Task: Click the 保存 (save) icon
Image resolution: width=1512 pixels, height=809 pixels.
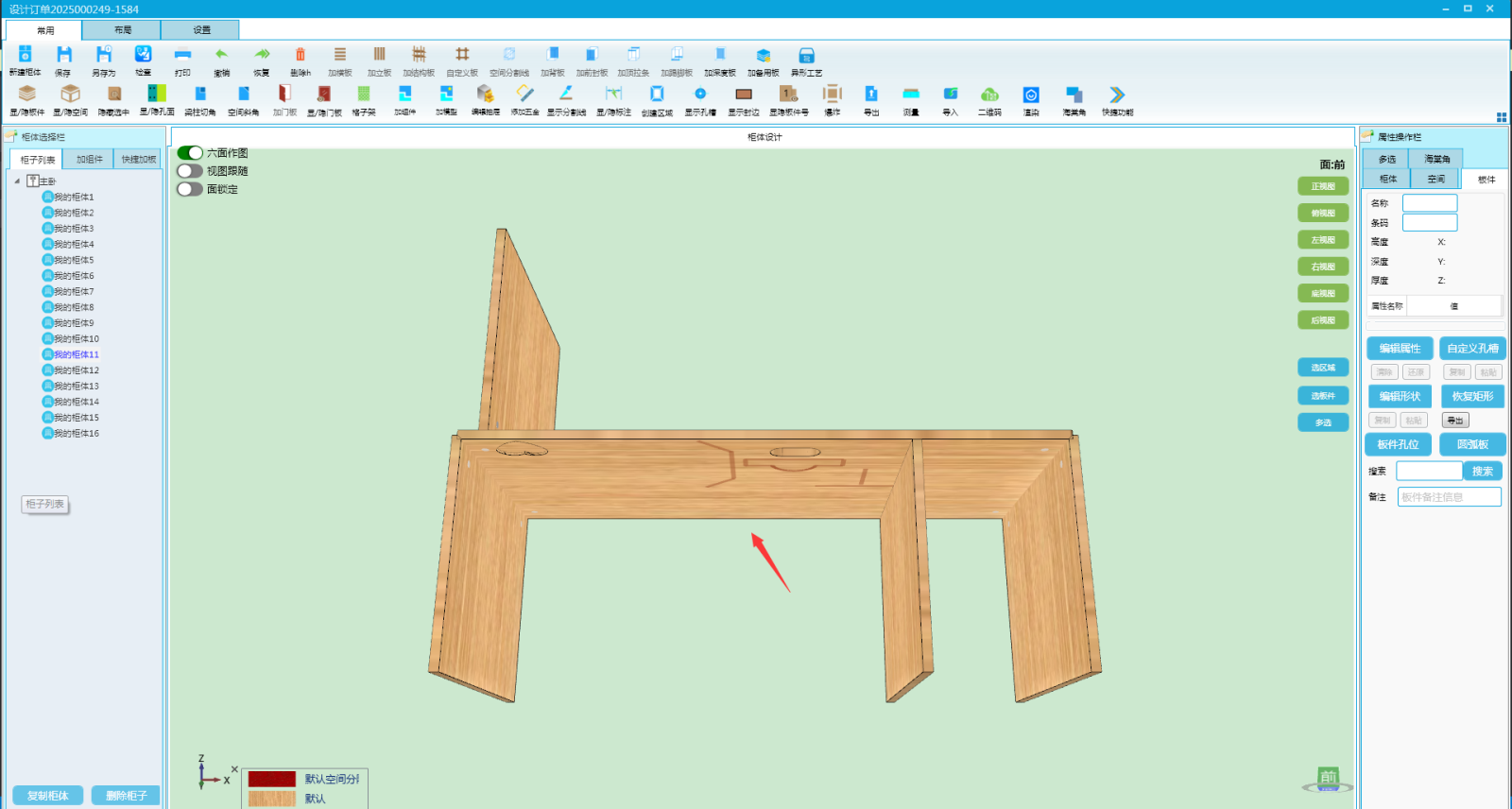Action: pyautogui.click(x=63, y=56)
